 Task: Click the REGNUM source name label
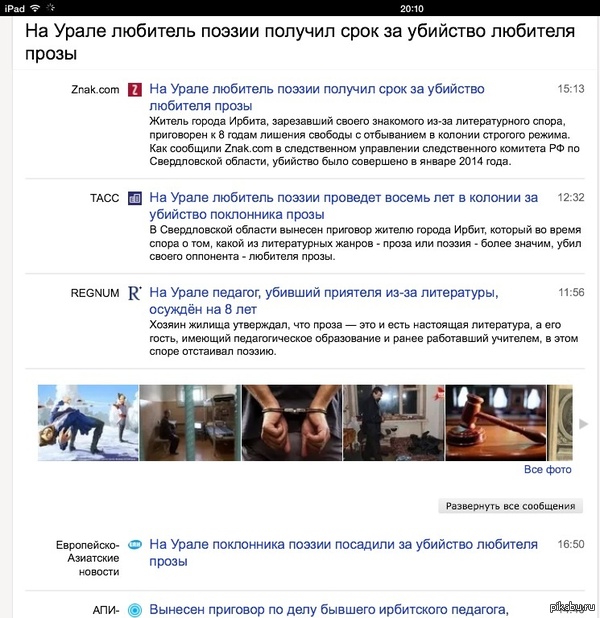pyautogui.click(x=95, y=293)
